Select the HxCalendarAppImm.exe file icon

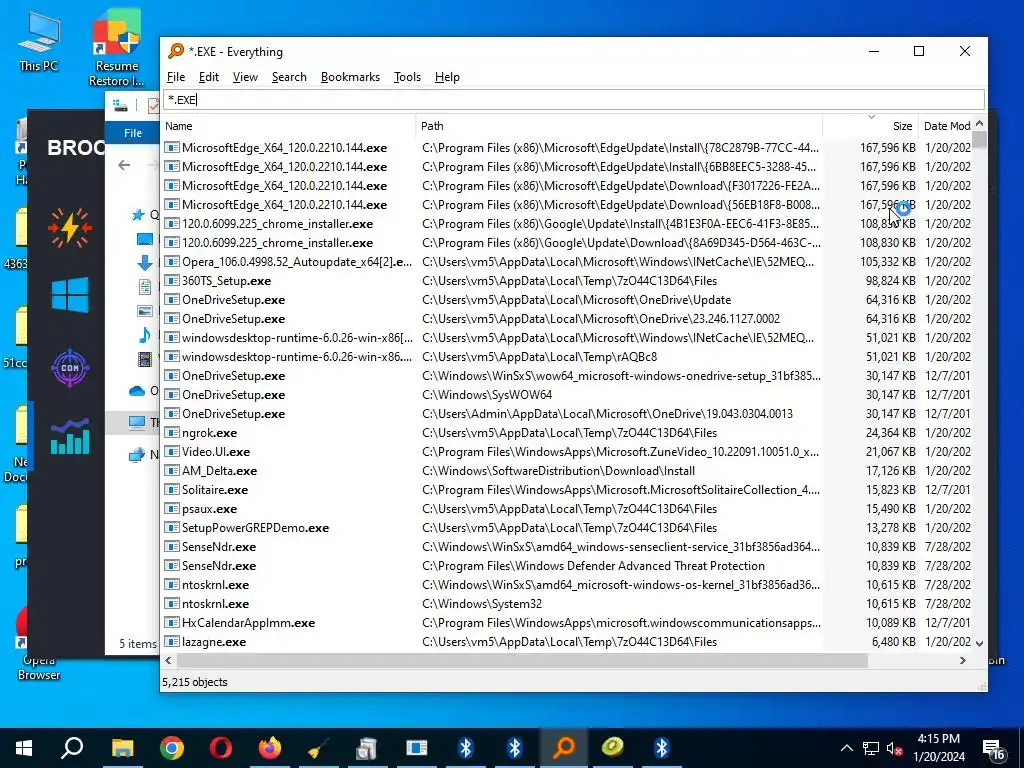172,622
